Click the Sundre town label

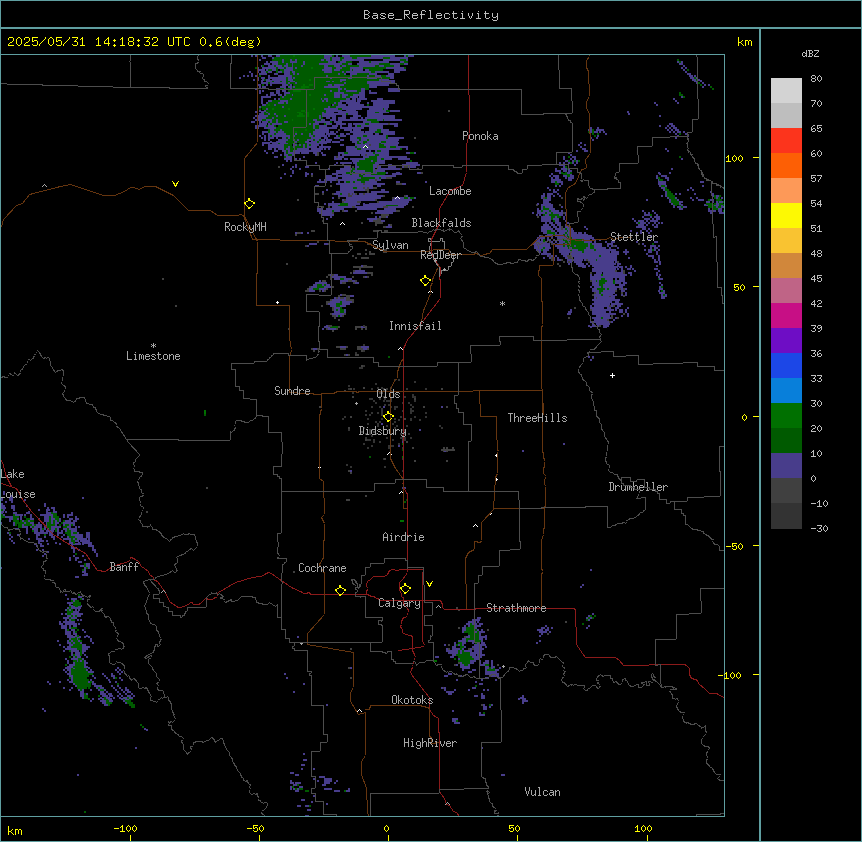pyautogui.click(x=292, y=391)
